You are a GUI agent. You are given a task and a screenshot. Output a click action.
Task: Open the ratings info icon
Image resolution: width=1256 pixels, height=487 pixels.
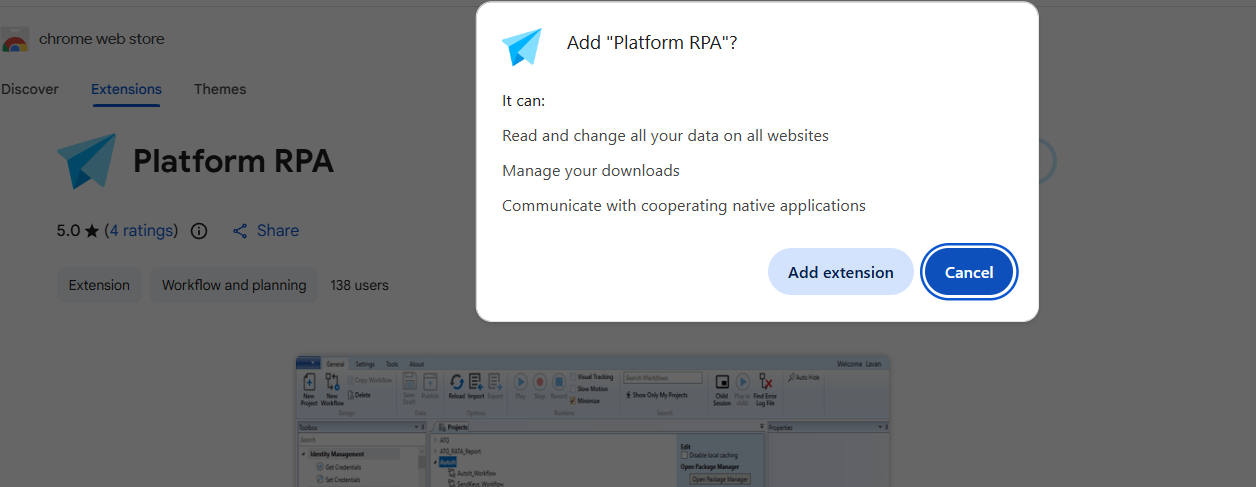pos(199,231)
